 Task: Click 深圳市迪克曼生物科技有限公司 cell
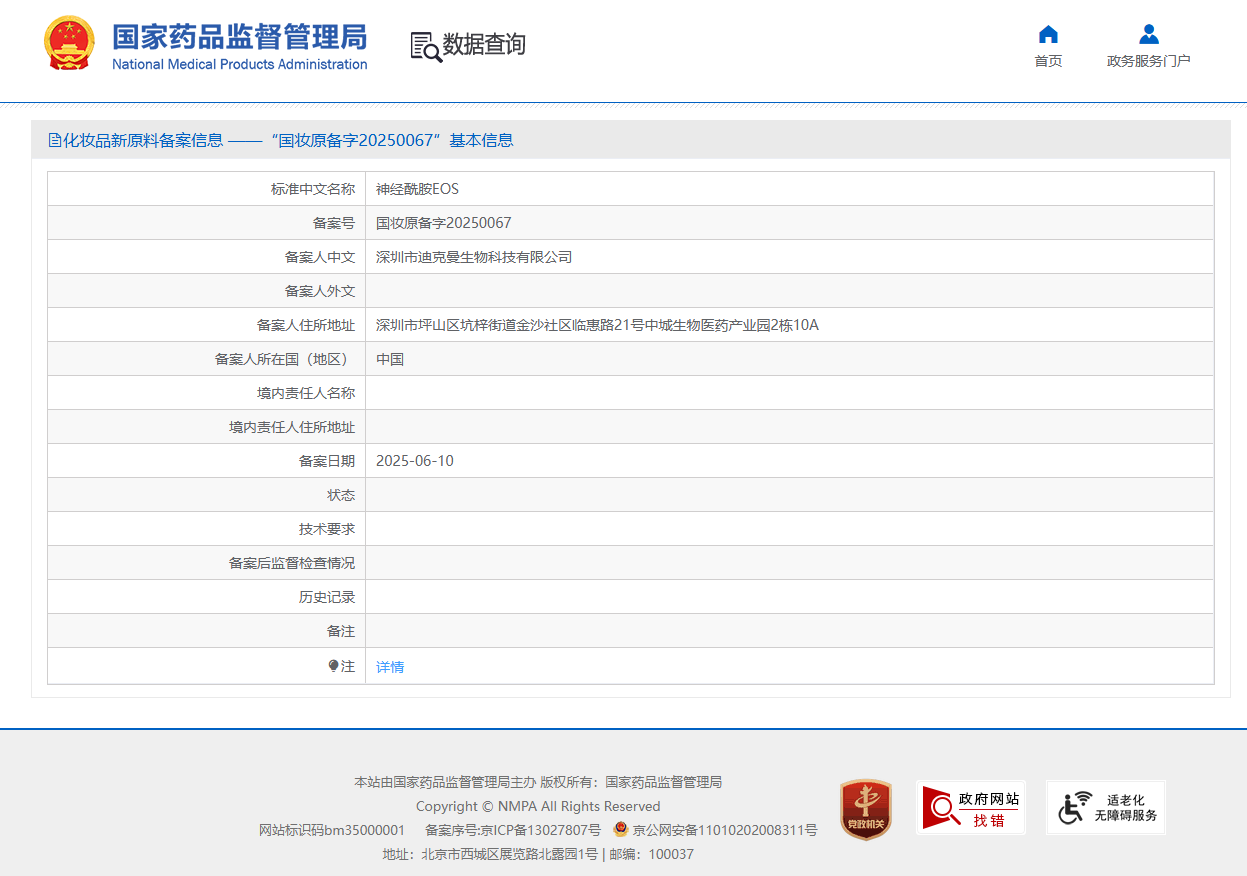tap(474, 257)
